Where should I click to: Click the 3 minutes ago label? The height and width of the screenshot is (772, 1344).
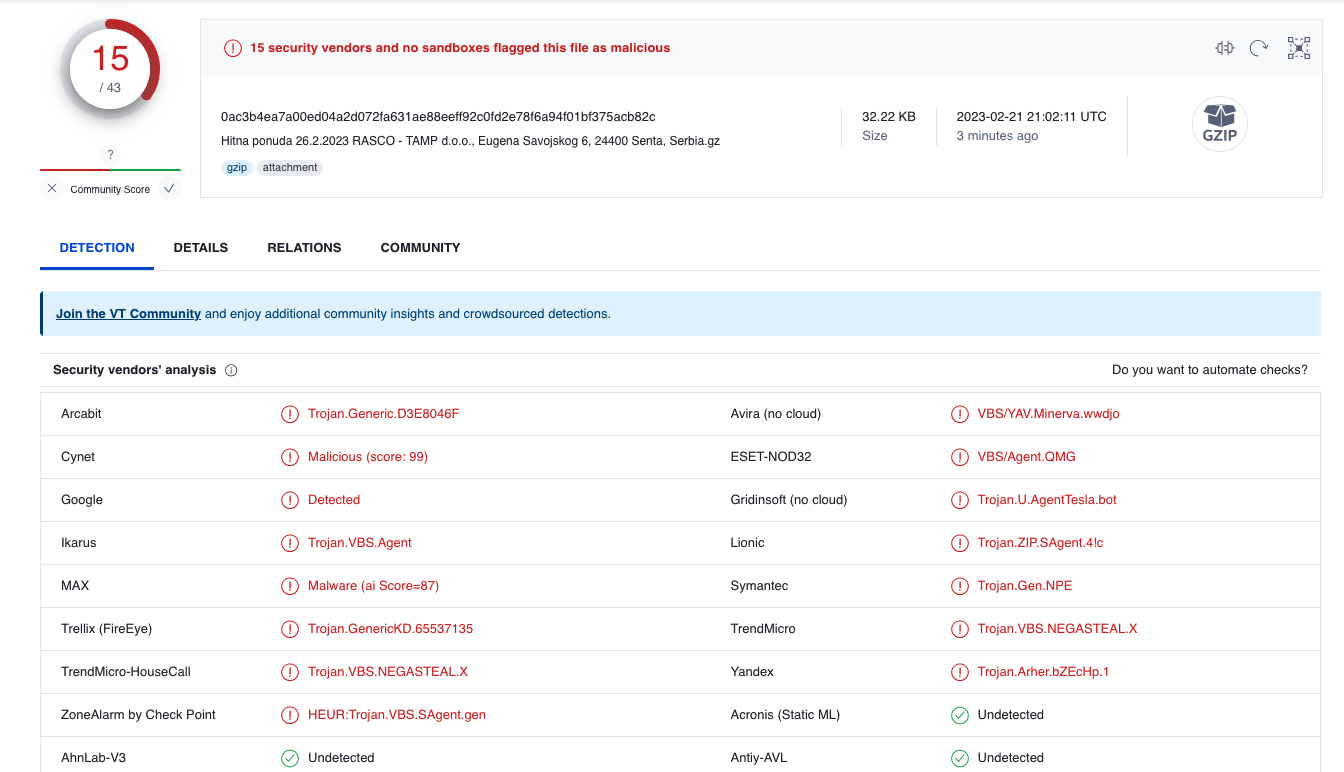[997, 136]
